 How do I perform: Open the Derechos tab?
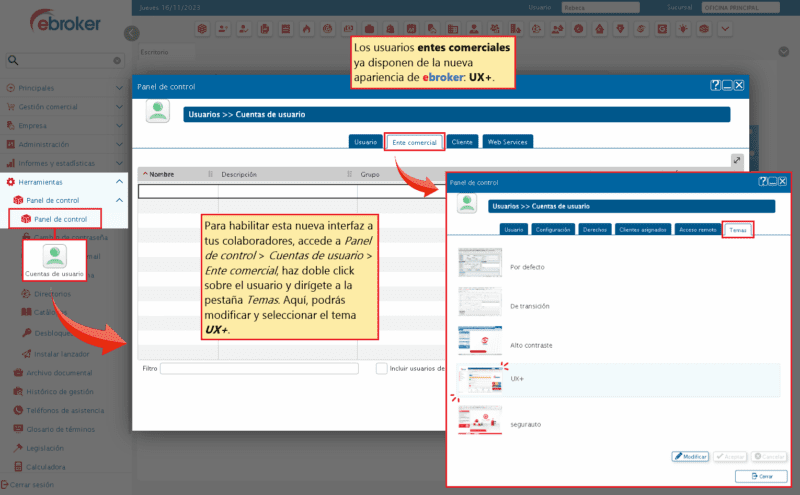pyautogui.click(x=594, y=230)
